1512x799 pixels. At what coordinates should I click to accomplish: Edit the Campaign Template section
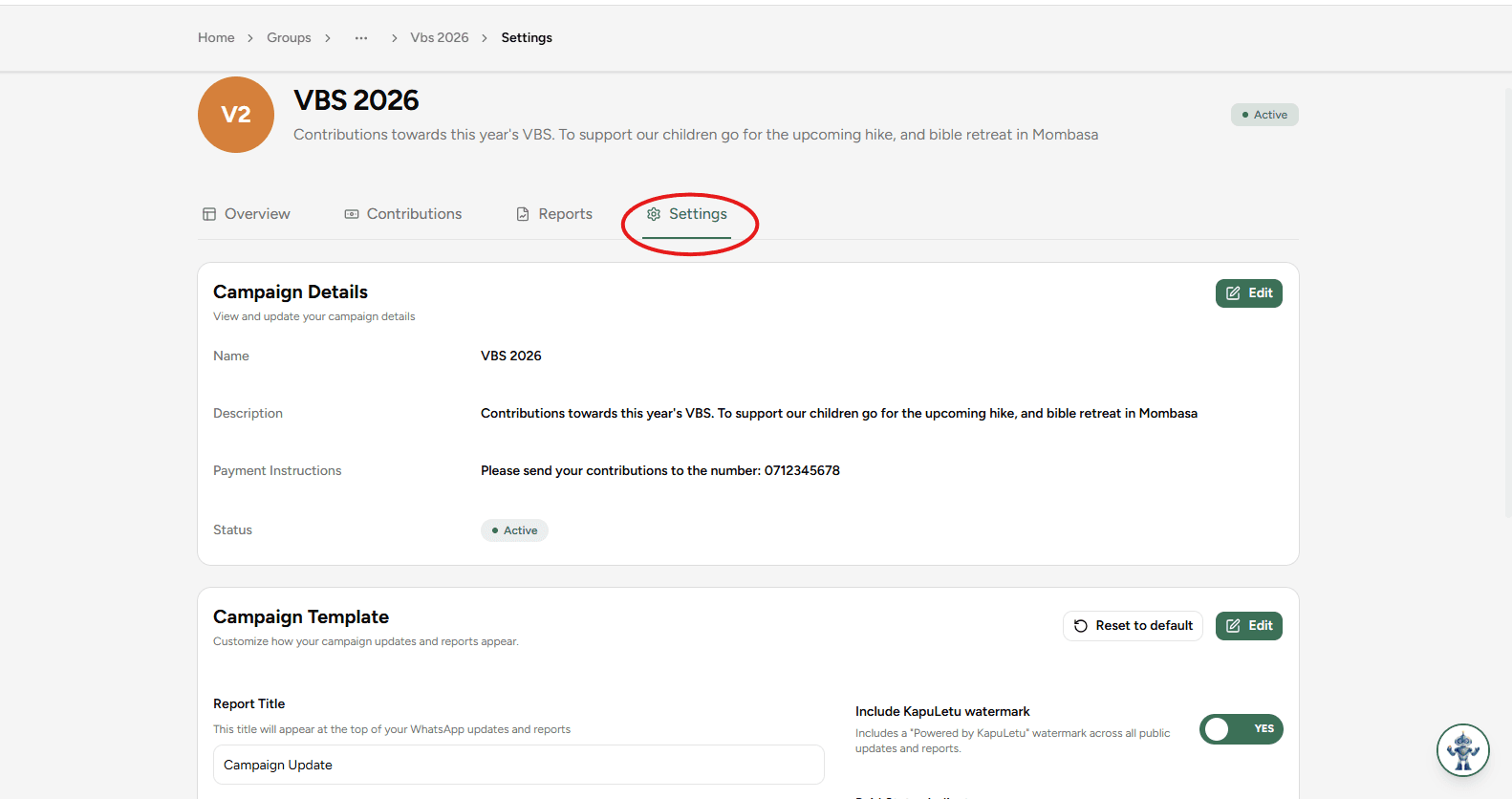(x=1248, y=626)
